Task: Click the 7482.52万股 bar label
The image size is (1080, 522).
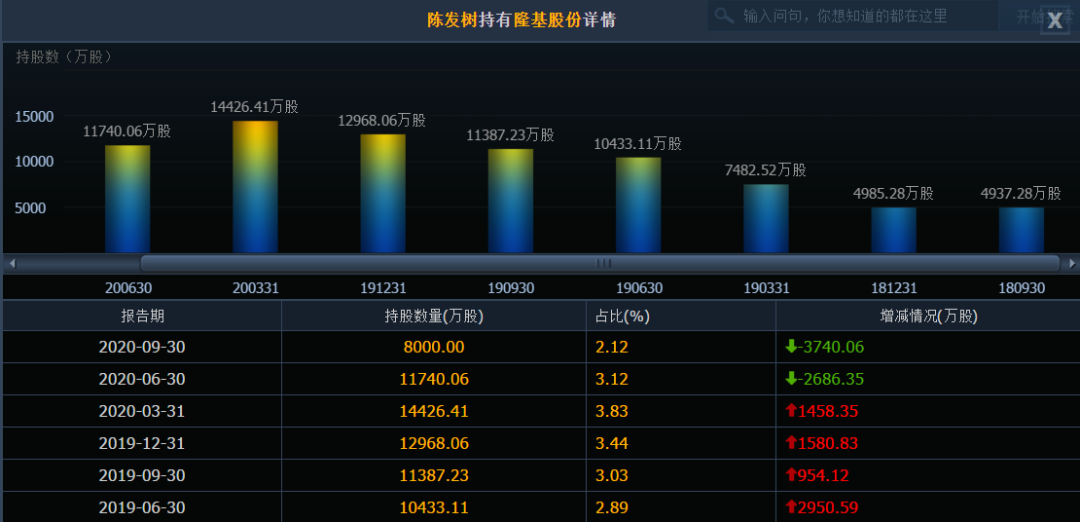Action: 765,170
